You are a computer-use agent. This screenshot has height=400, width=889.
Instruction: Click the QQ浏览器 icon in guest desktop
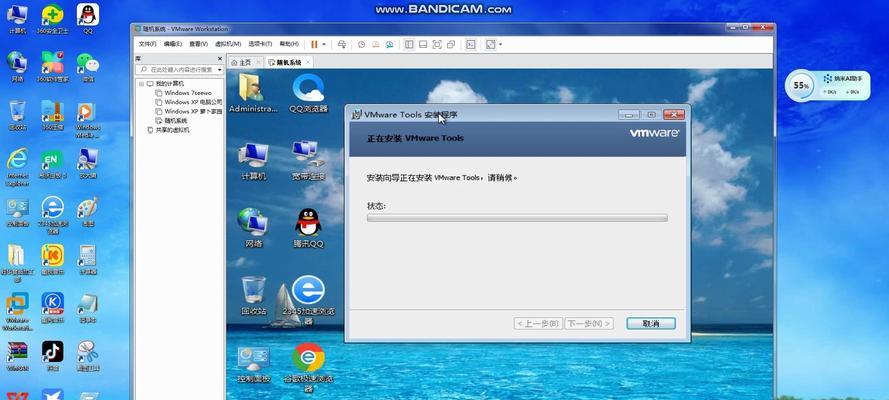(x=308, y=93)
